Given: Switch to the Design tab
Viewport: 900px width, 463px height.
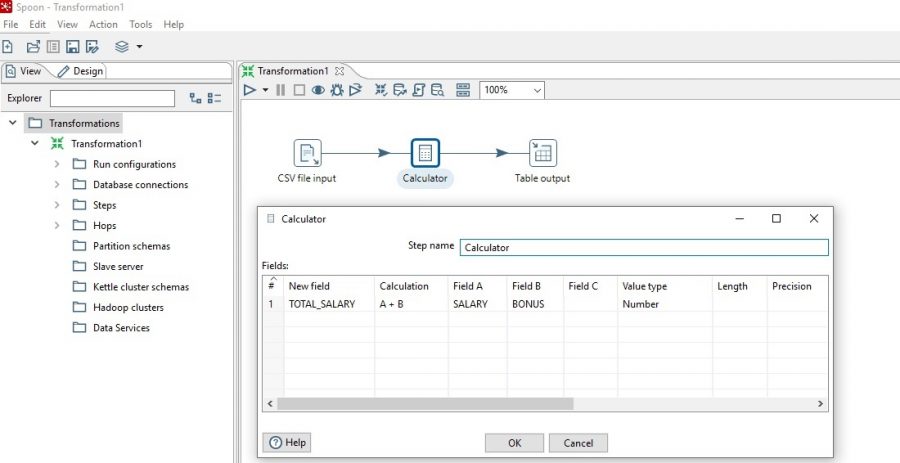Looking at the screenshot, I should pyautogui.click(x=80, y=71).
